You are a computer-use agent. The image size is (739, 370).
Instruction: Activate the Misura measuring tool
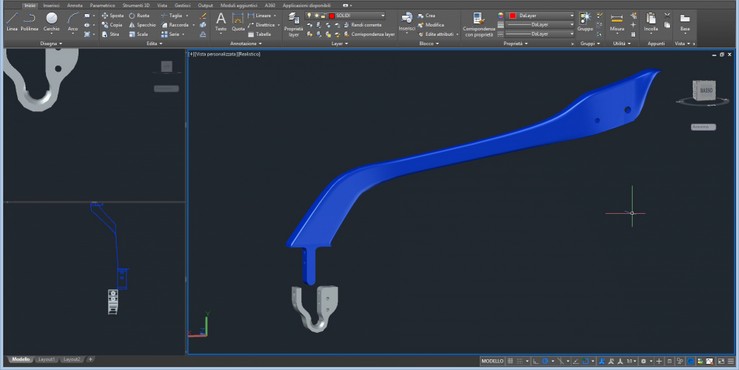coord(617,22)
